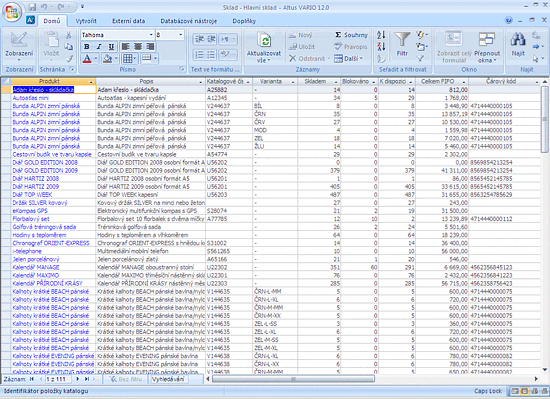
Task: Open Souhrny totals with sigma icon
Action: [351, 35]
